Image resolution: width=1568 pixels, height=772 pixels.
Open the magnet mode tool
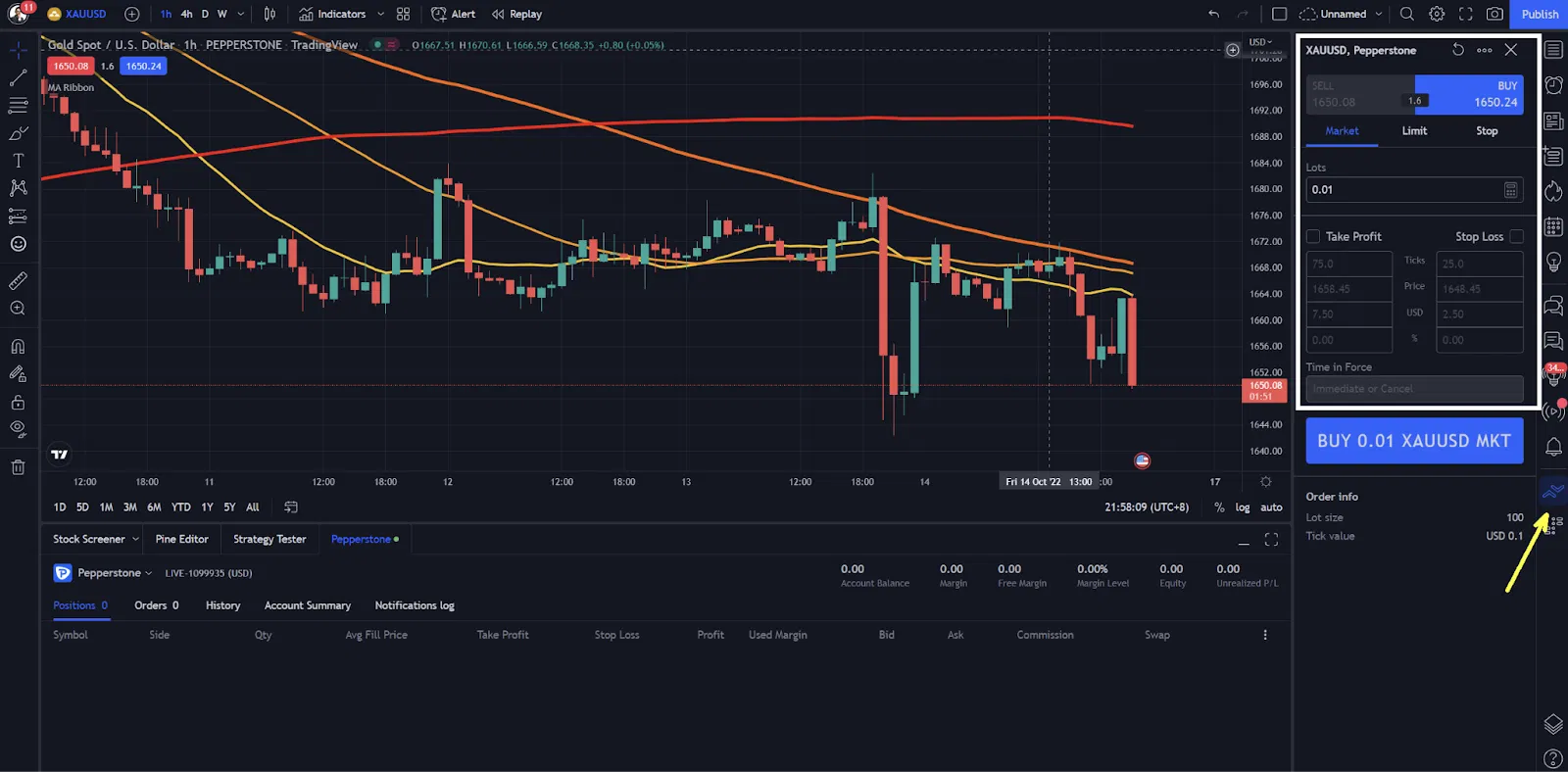click(x=18, y=346)
